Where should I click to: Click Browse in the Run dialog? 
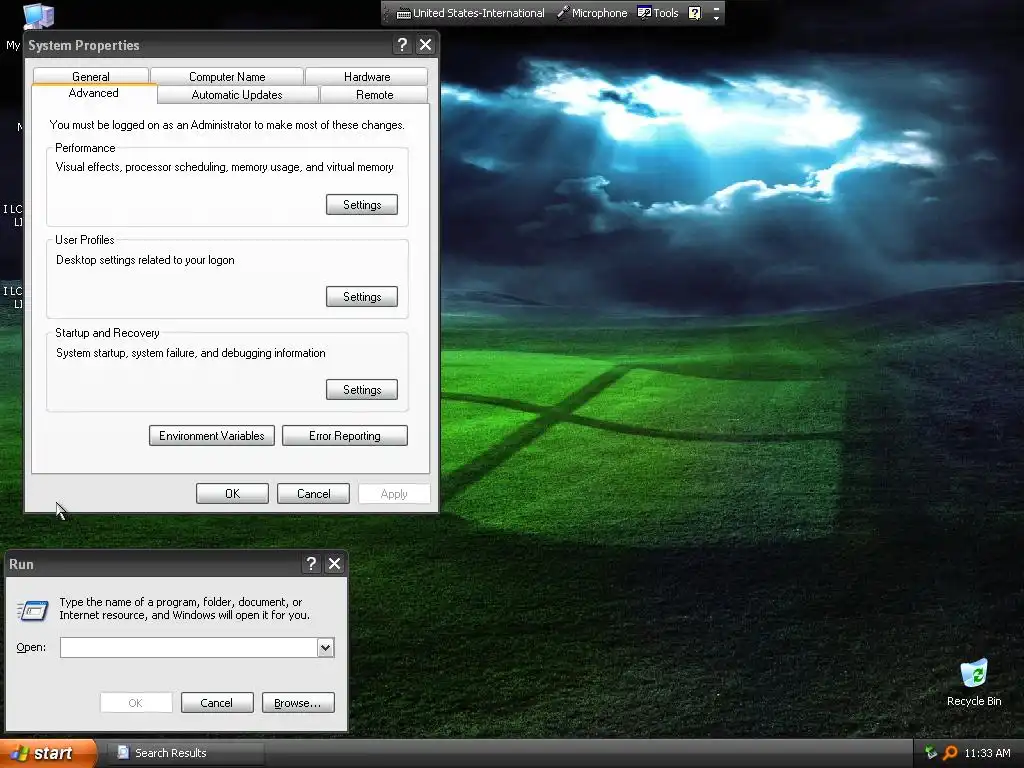click(298, 703)
